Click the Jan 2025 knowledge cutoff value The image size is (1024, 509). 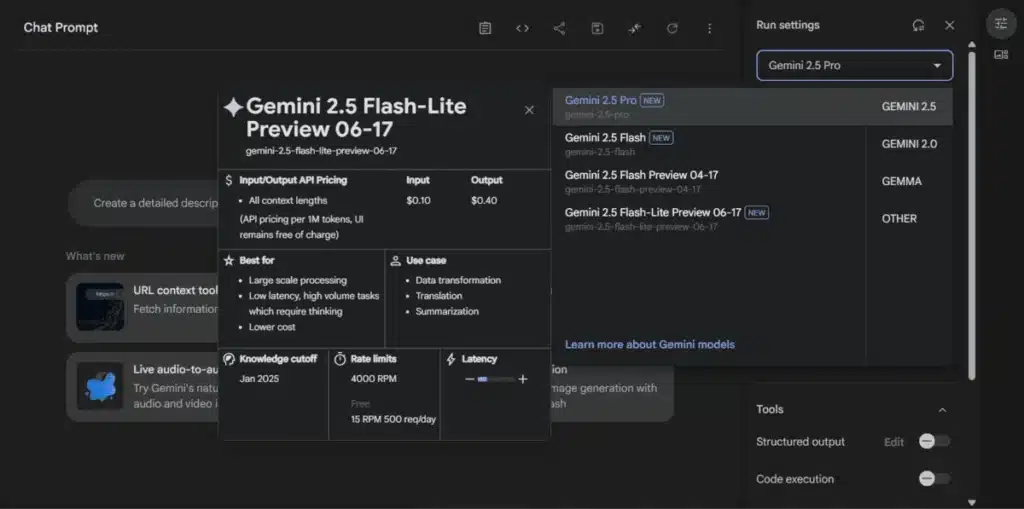click(x=259, y=378)
